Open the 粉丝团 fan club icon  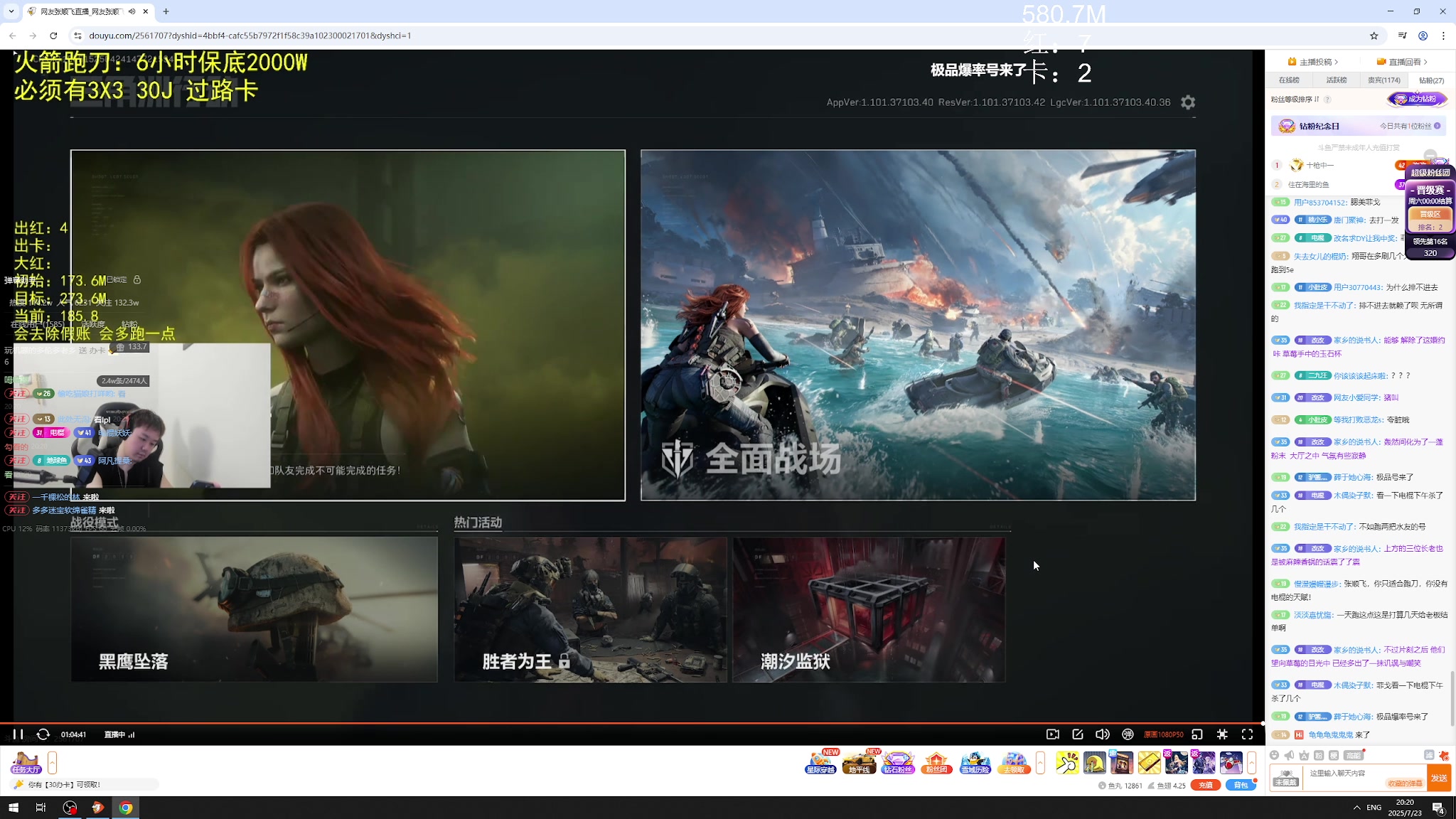pyautogui.click(x=936, y=763)
